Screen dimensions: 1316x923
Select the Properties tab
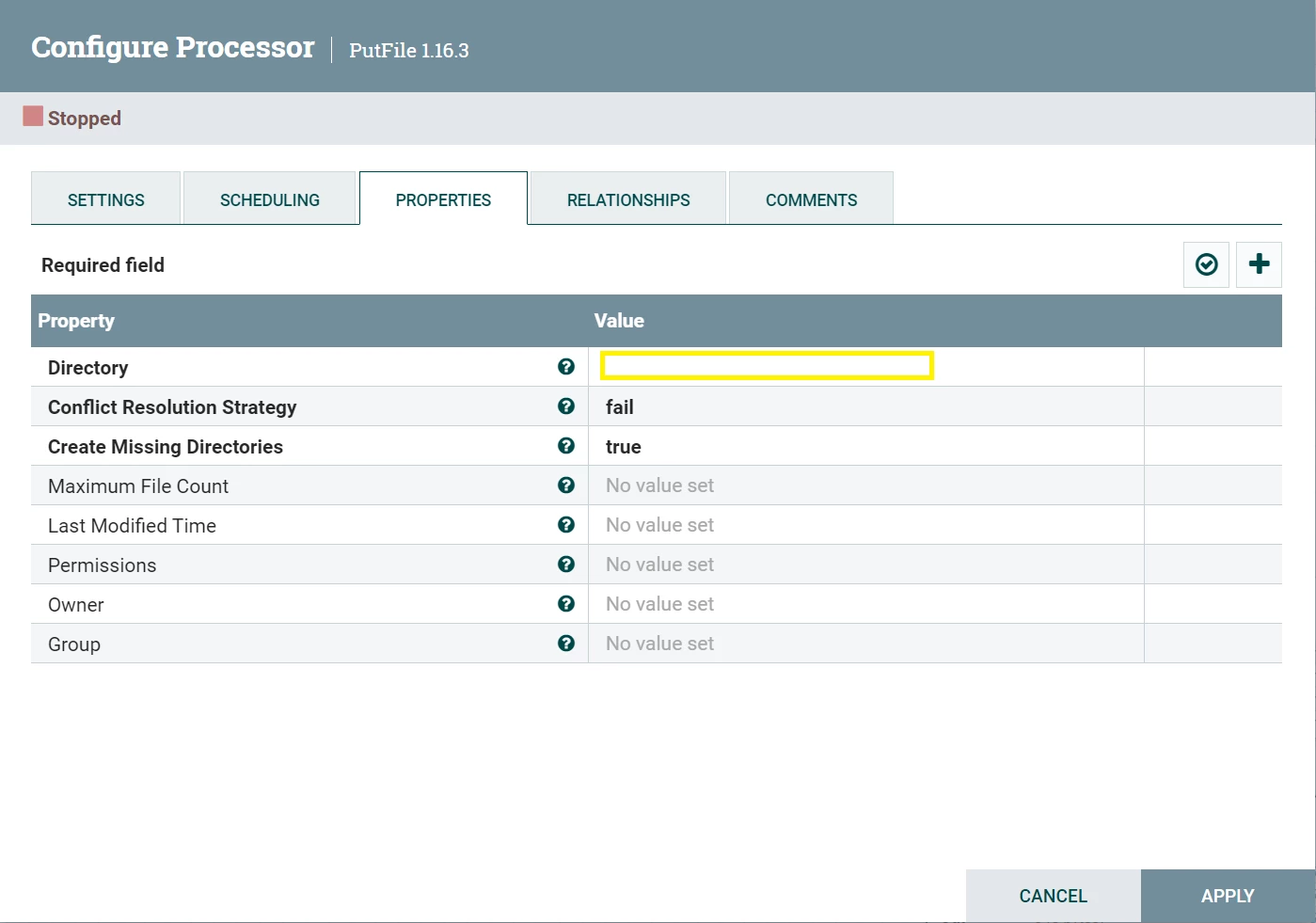pyautogui.click(x=443, y=199)
